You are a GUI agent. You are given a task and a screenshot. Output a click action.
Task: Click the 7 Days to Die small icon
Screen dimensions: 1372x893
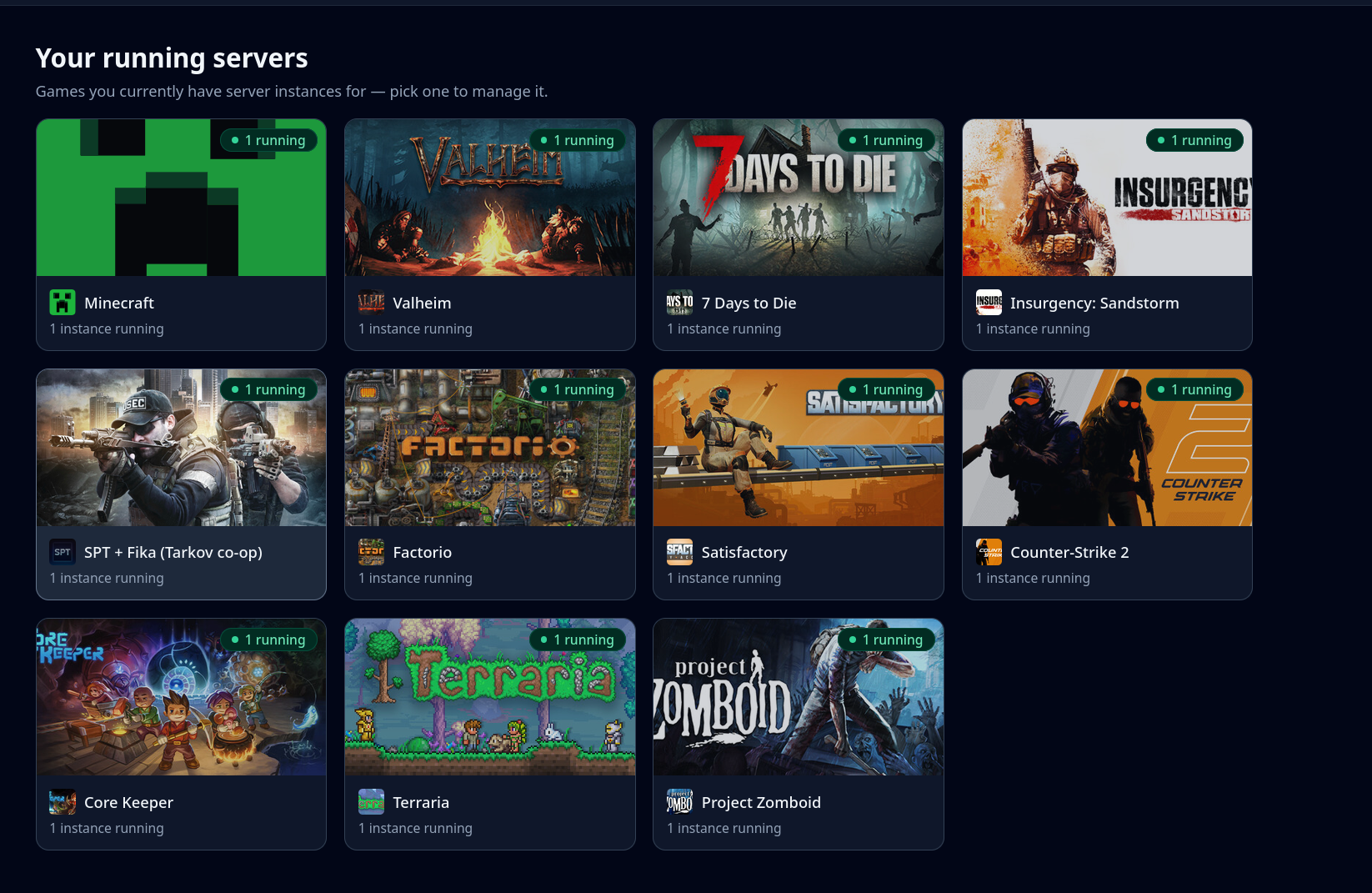679,302
